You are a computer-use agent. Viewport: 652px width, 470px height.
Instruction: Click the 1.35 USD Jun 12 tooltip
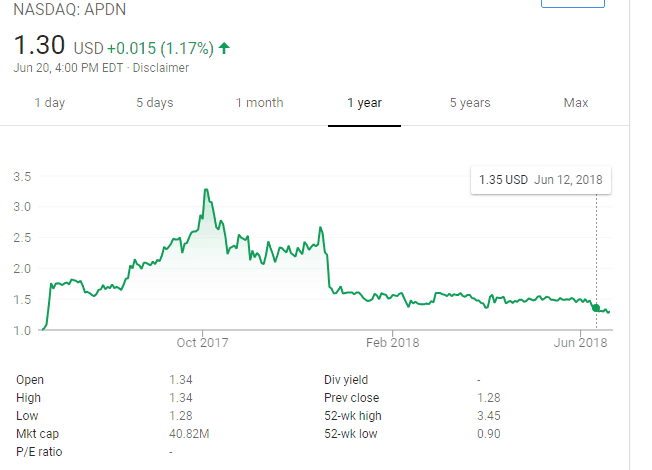[540, 180]
